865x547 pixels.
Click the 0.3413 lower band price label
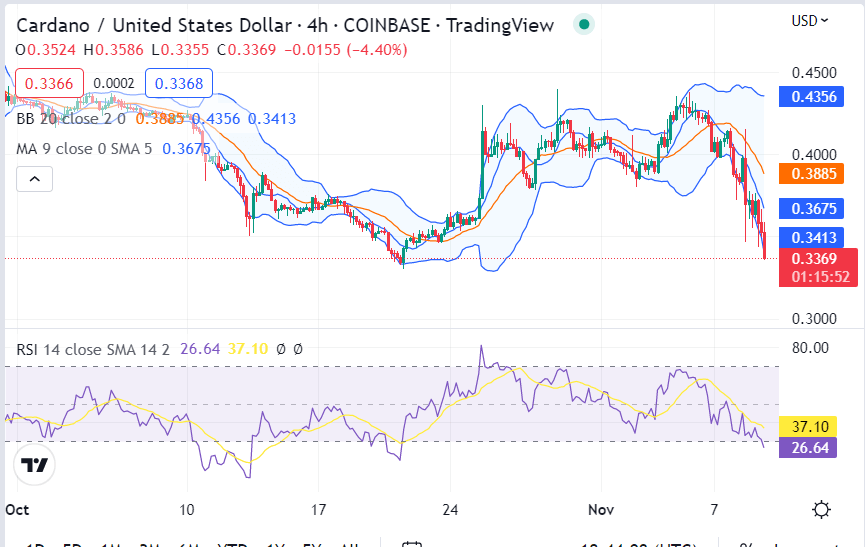[x=811, y=238]
